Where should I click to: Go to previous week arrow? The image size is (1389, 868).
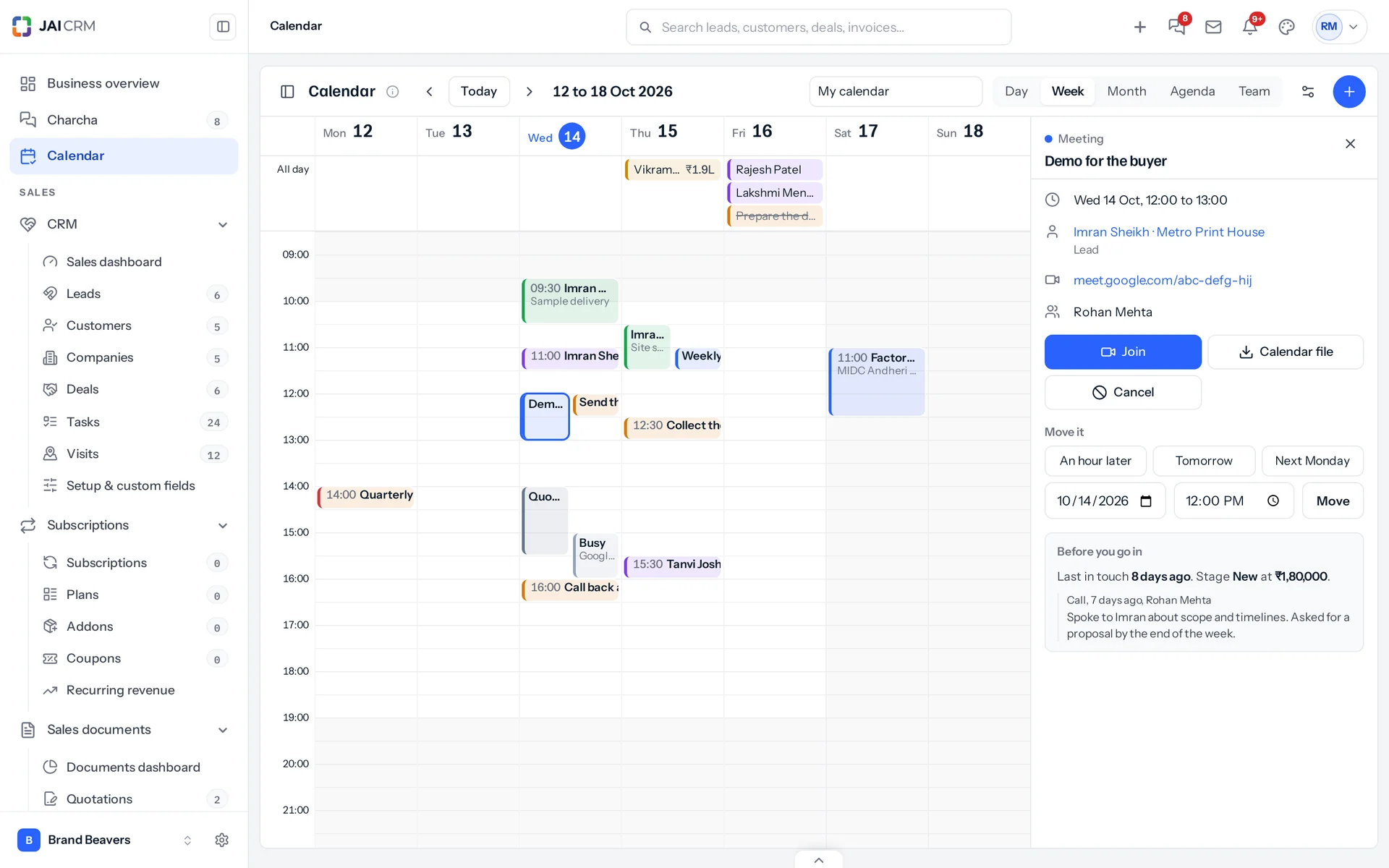point(430,91)
